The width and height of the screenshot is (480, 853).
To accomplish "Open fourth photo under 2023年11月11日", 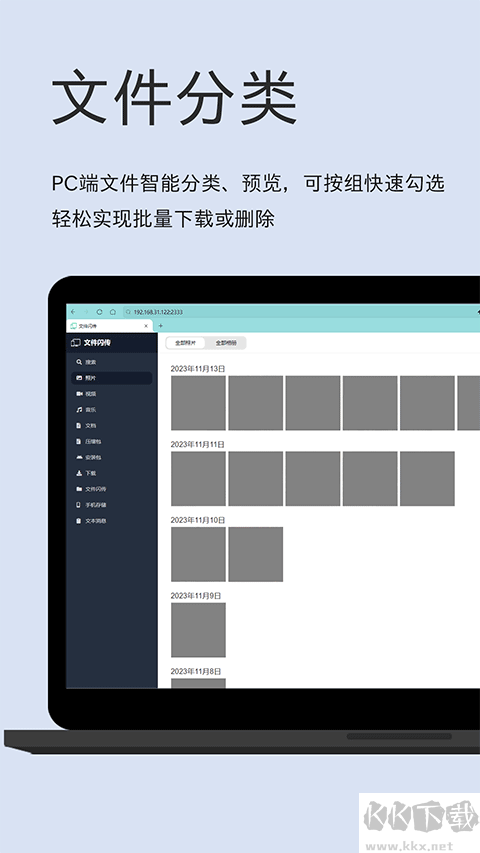I will click(x=370, y=479).
